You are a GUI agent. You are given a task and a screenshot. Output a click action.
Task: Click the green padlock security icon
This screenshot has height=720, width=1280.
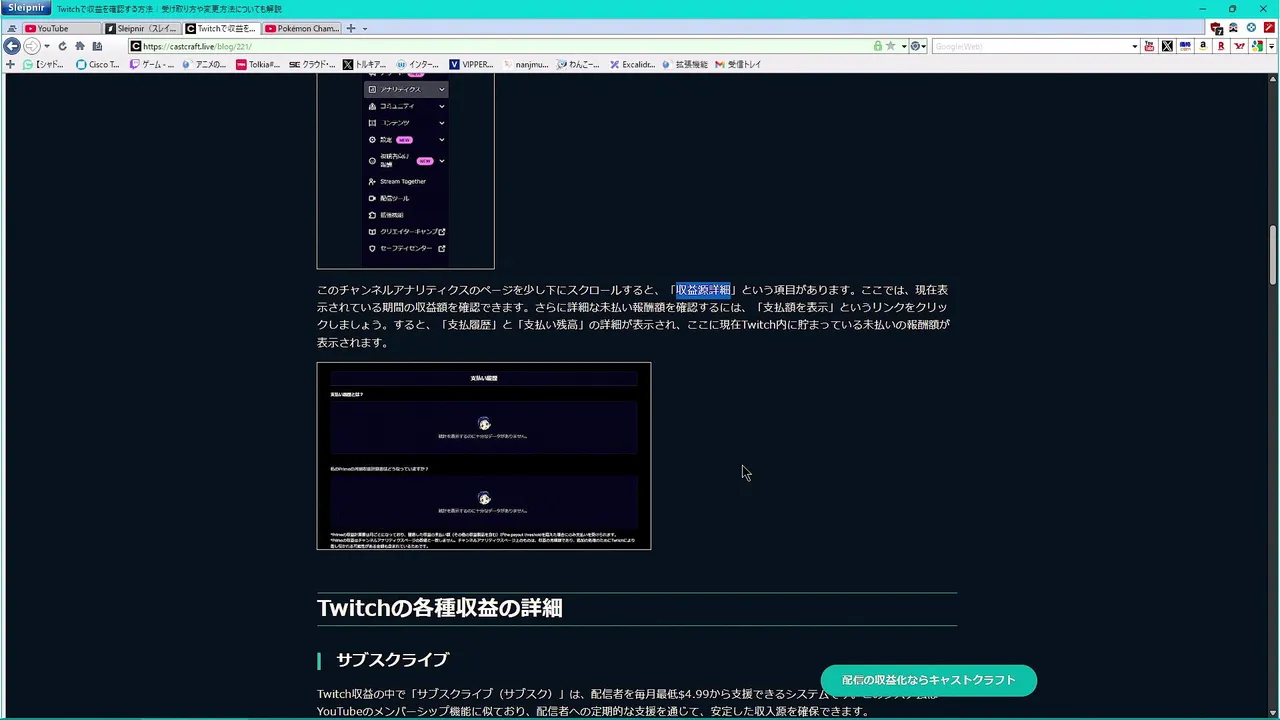pyautogui.click(x=878, y=46)
